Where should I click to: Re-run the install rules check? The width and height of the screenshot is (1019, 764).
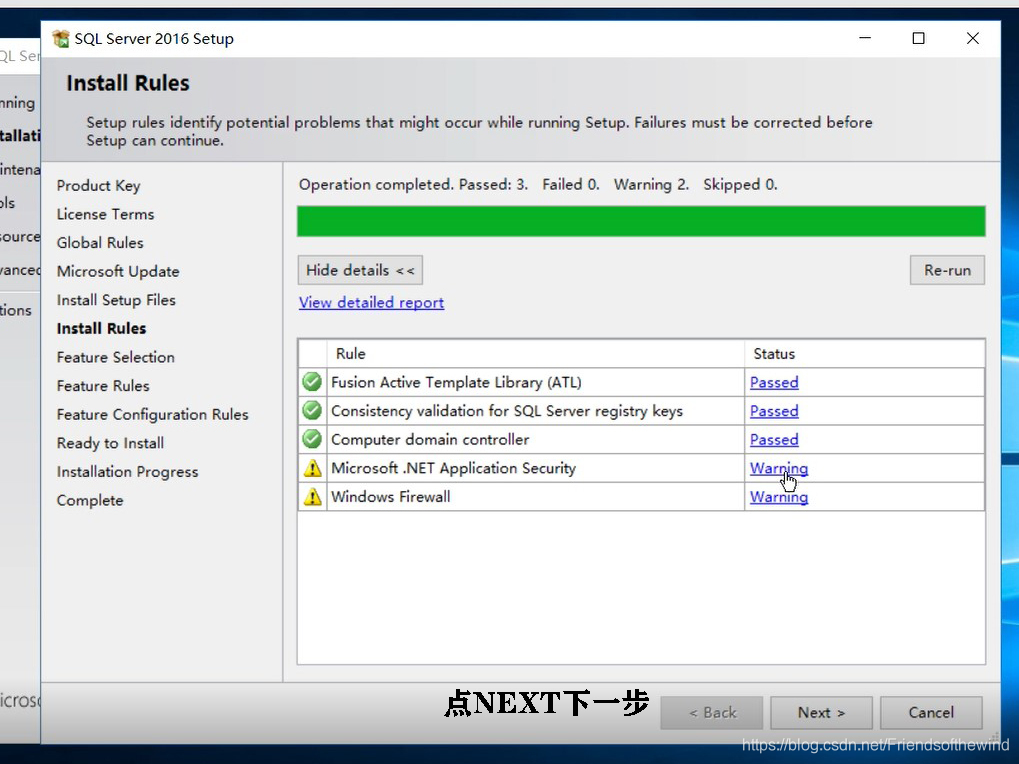[x=947, y=270]
